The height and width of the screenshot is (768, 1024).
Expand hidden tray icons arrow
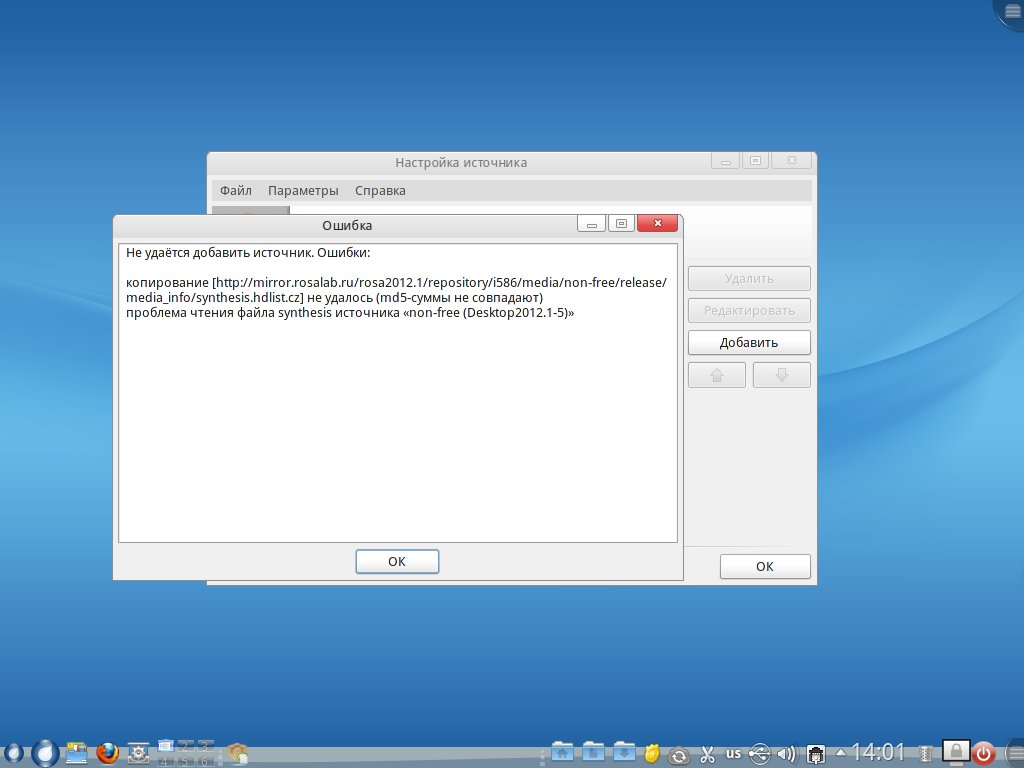[x=841, y=753]
